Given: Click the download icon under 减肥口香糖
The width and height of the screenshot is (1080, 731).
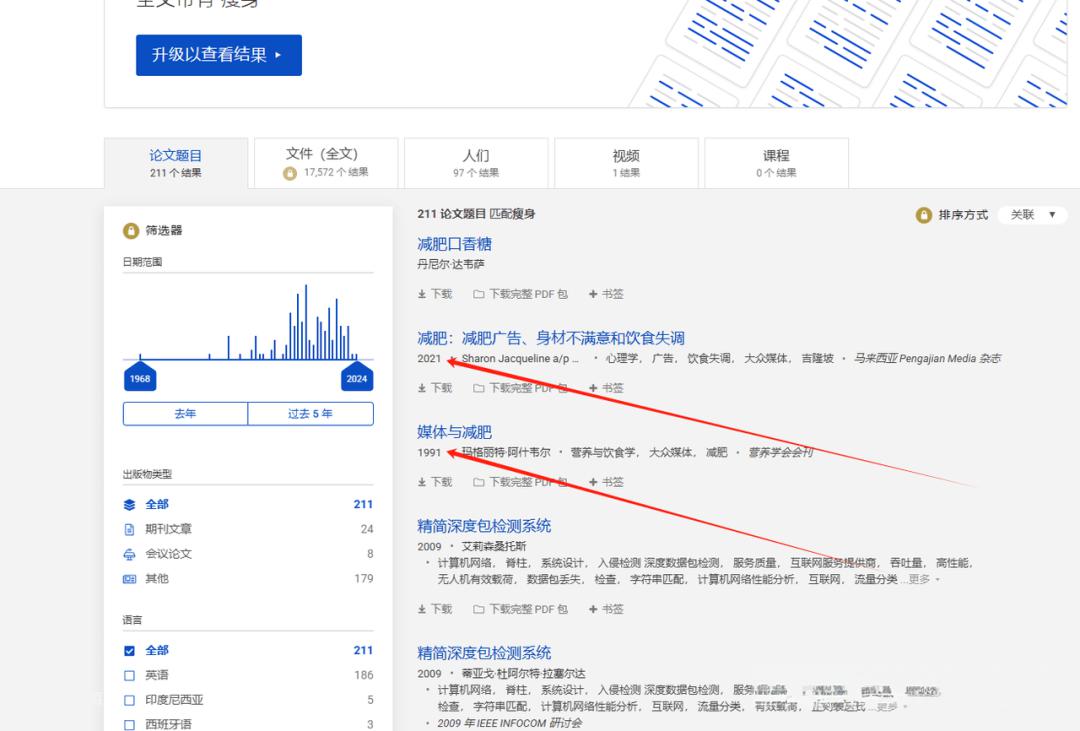Looking at the screenshot, I should pyautogui.click(x=422, y=294).
